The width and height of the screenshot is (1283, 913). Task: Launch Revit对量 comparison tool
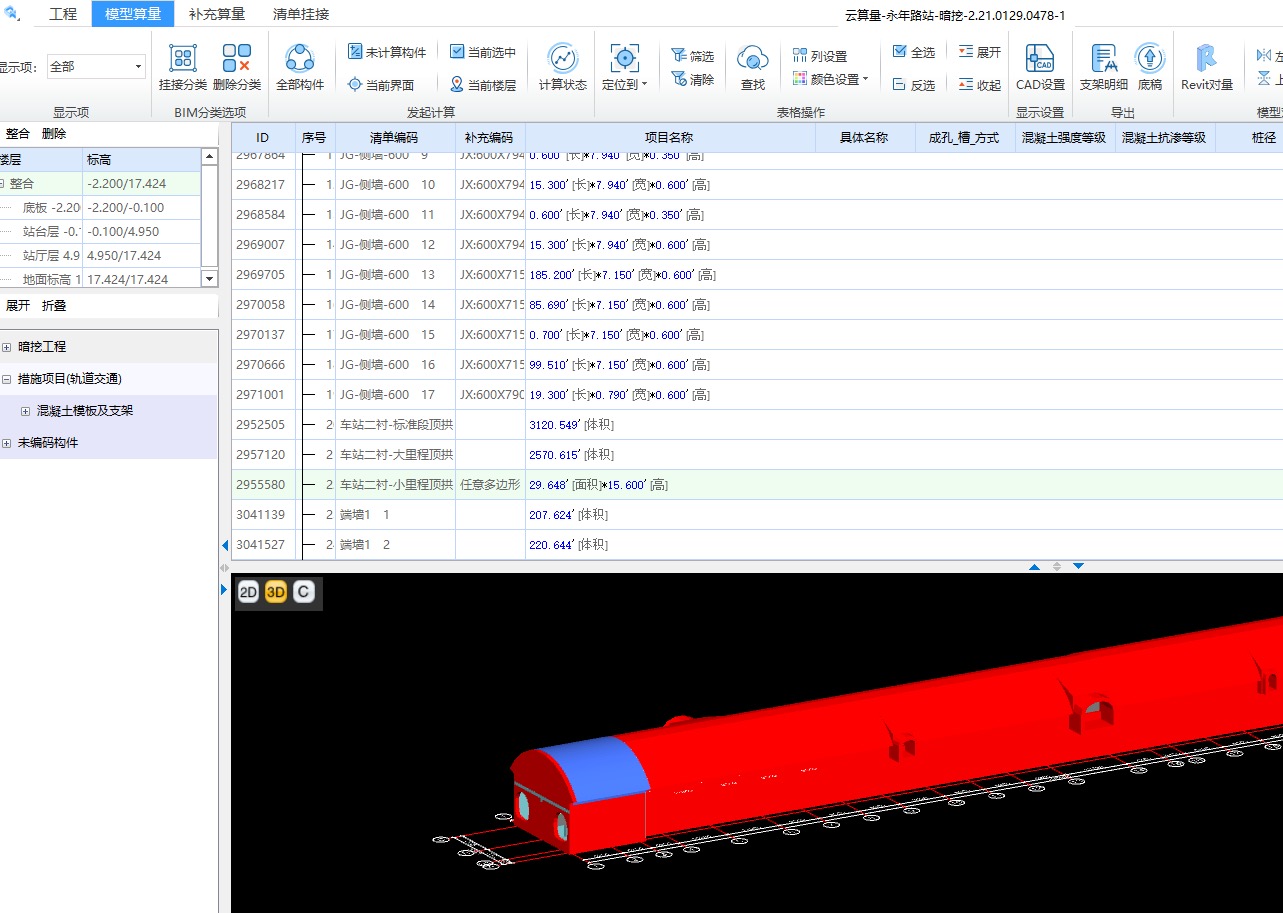pos(1206,58)
